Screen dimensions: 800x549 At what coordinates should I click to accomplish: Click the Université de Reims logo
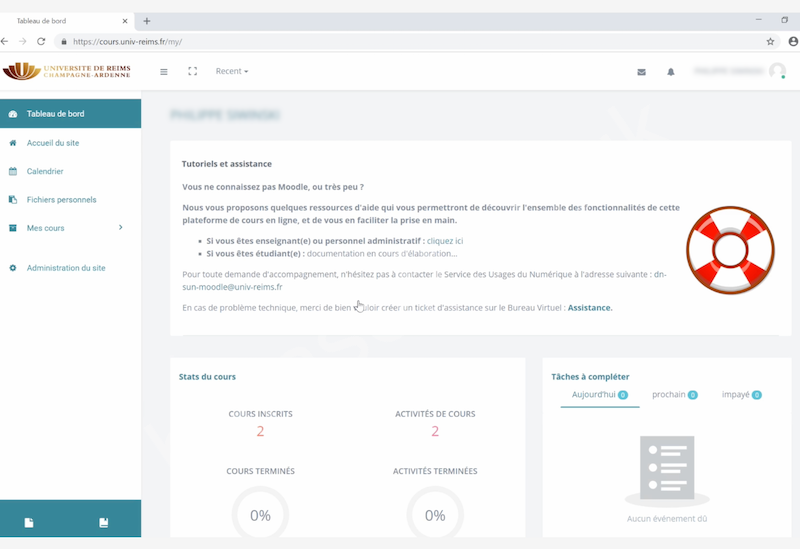coord(66,71)
